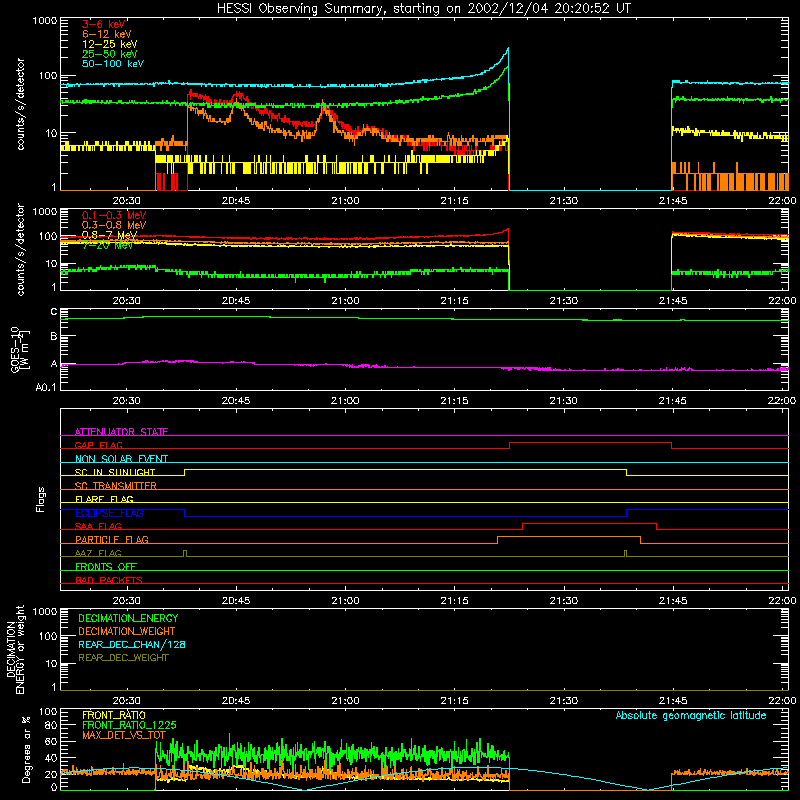Image resolution: width=800 pixels, height=800 pixels.
Task: Select the PARTICLE_FLAG label
Action: click(112, 539)
